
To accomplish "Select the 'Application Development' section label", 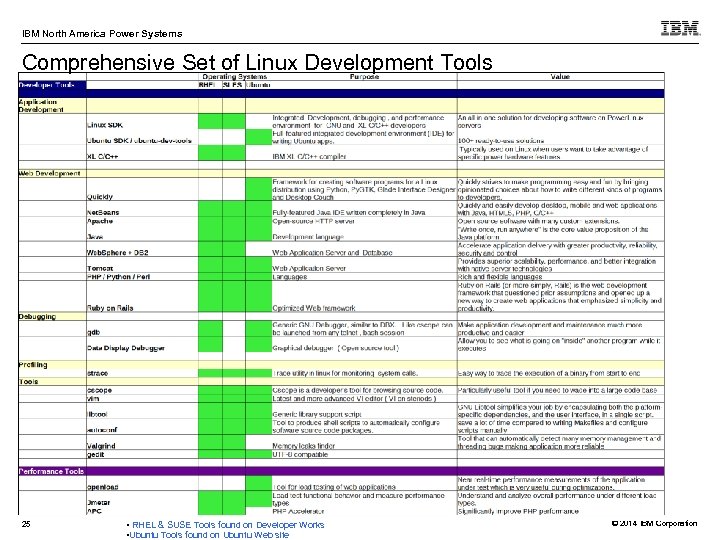I will [x=41, y=106].
